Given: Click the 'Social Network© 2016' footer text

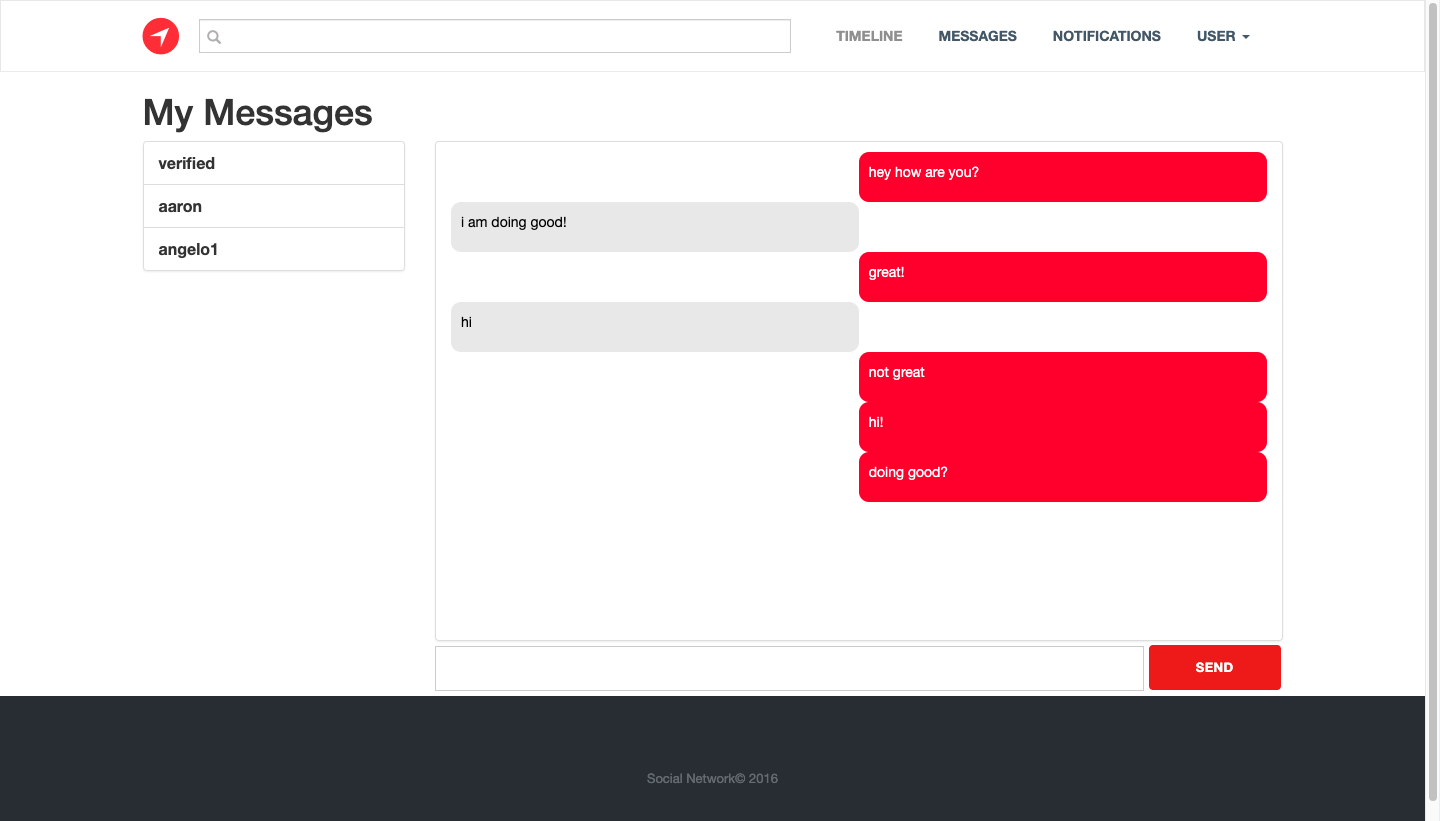Looking at the screenshot, I should point(712,778).
